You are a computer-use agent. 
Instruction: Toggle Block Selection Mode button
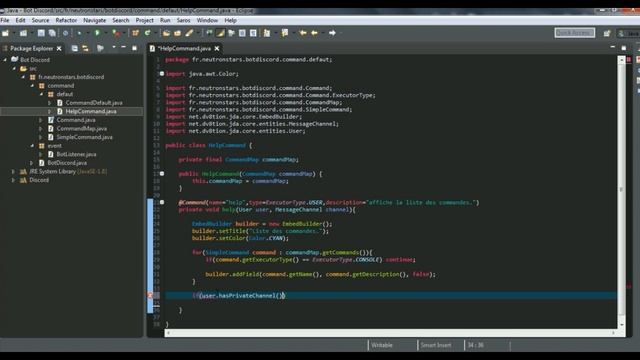pyautogui.click(x=242, y=33)
